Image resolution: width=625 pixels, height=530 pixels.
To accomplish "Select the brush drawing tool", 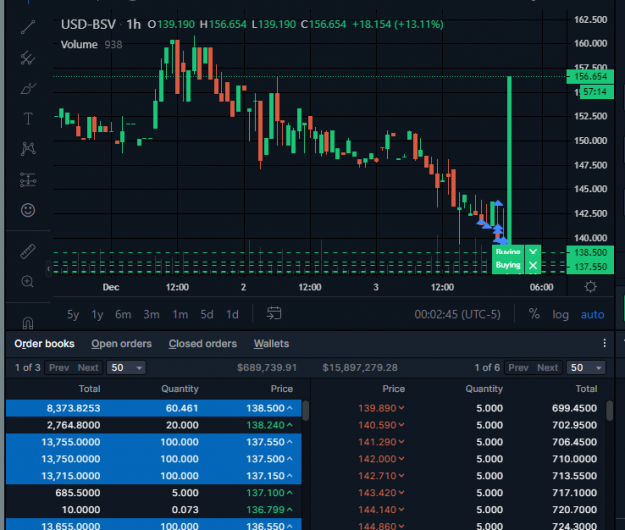I will (28, 88).
